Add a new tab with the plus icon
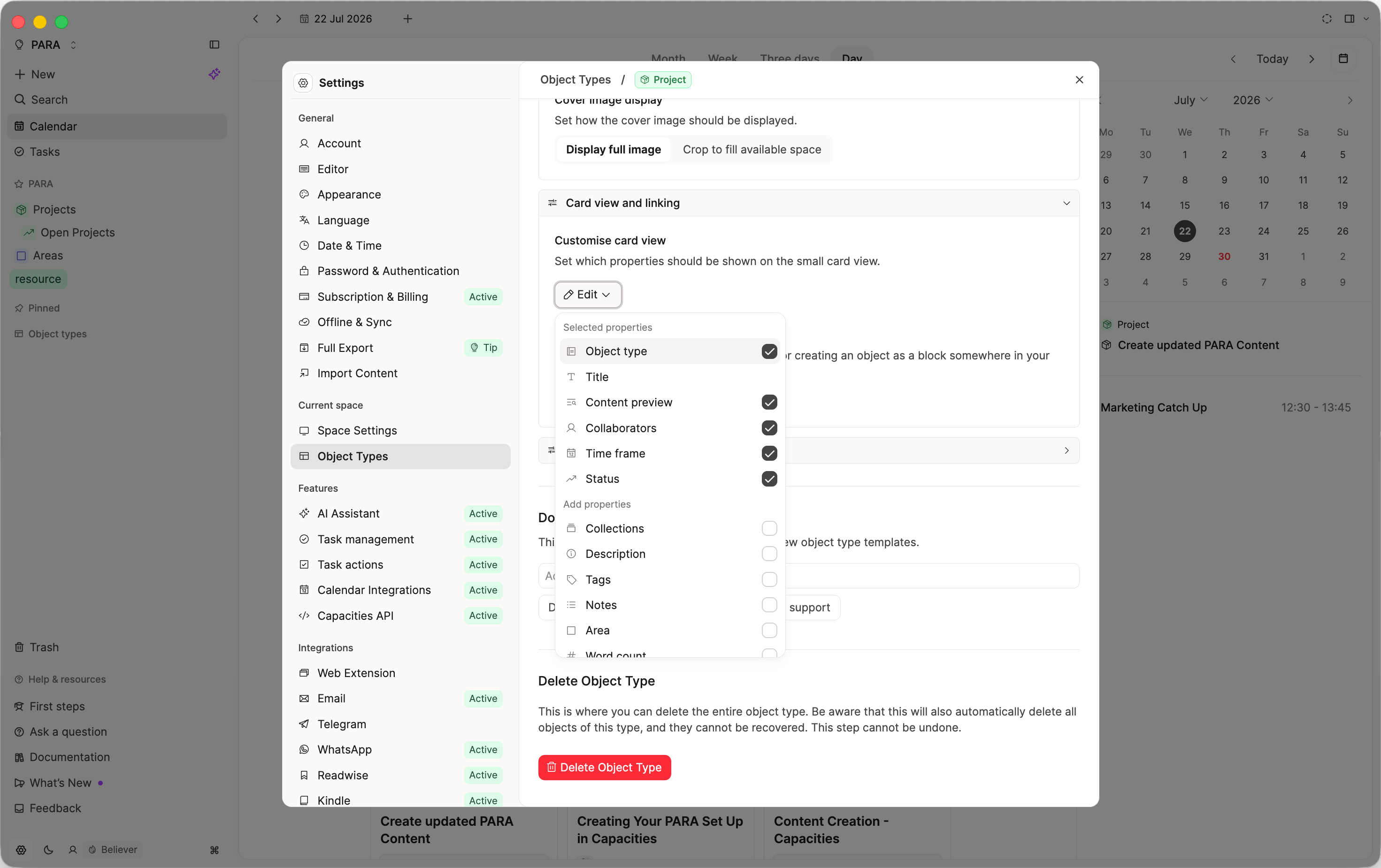Viewport: 1381px width, 868px height. point(408,19)
